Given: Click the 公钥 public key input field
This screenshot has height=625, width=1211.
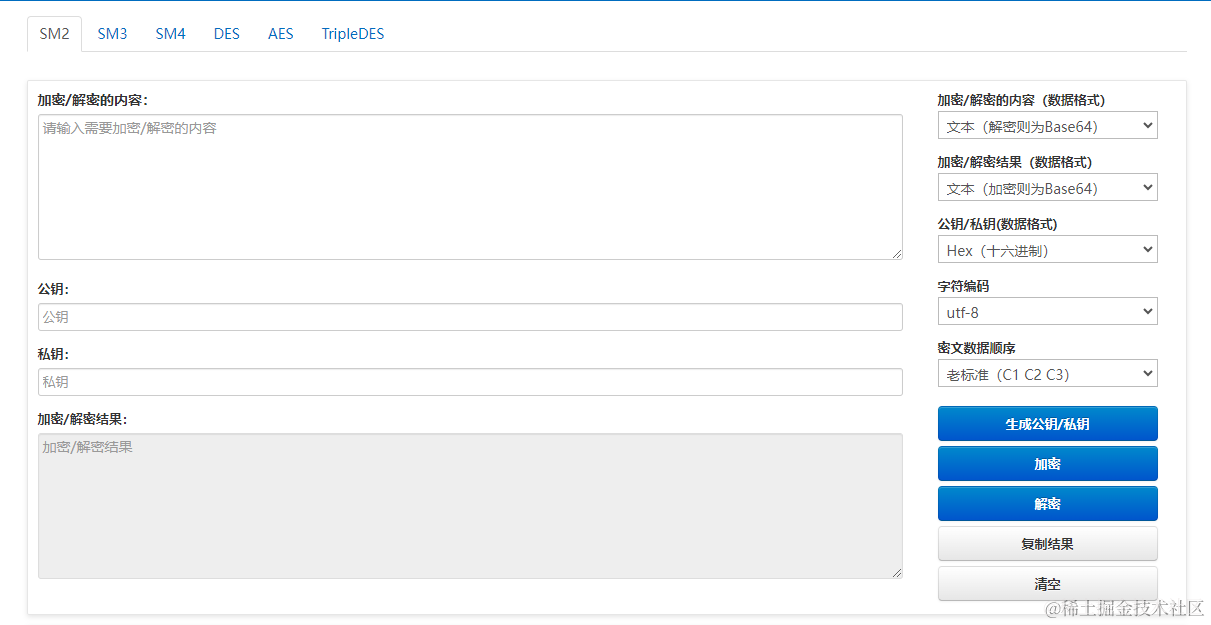Looking at the screenshot, I should point(470,317).
